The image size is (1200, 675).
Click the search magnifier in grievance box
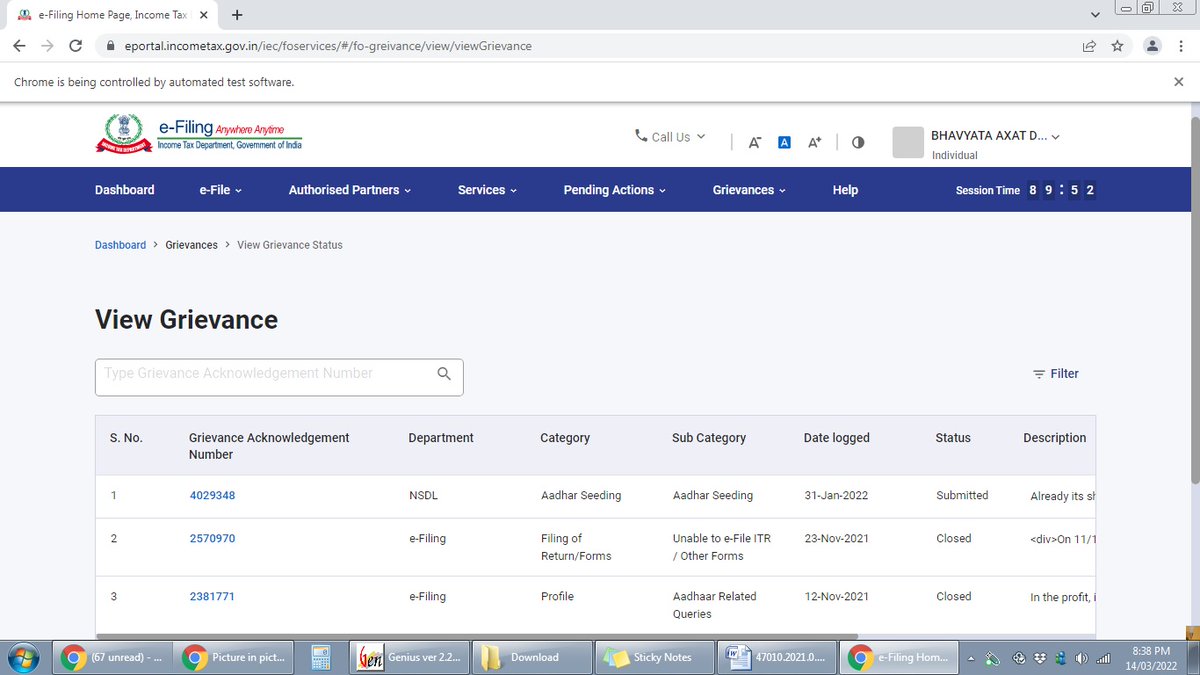445,374
